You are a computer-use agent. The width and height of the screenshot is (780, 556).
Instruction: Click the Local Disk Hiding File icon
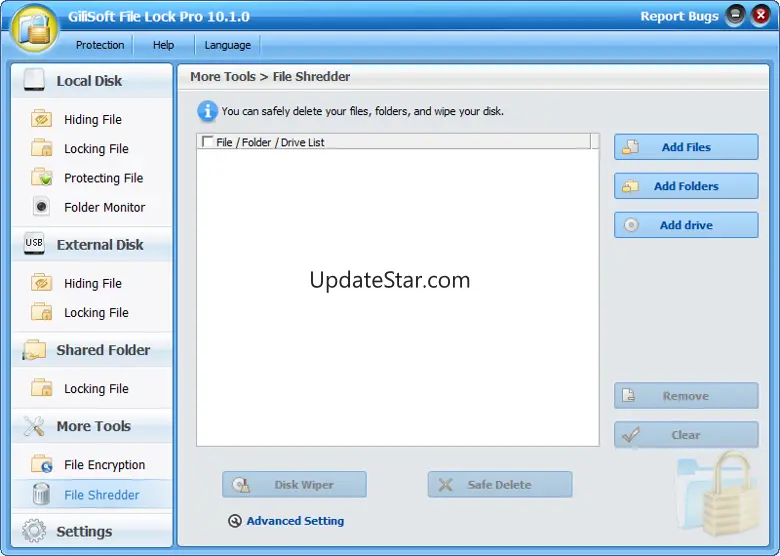coord(42,119)
